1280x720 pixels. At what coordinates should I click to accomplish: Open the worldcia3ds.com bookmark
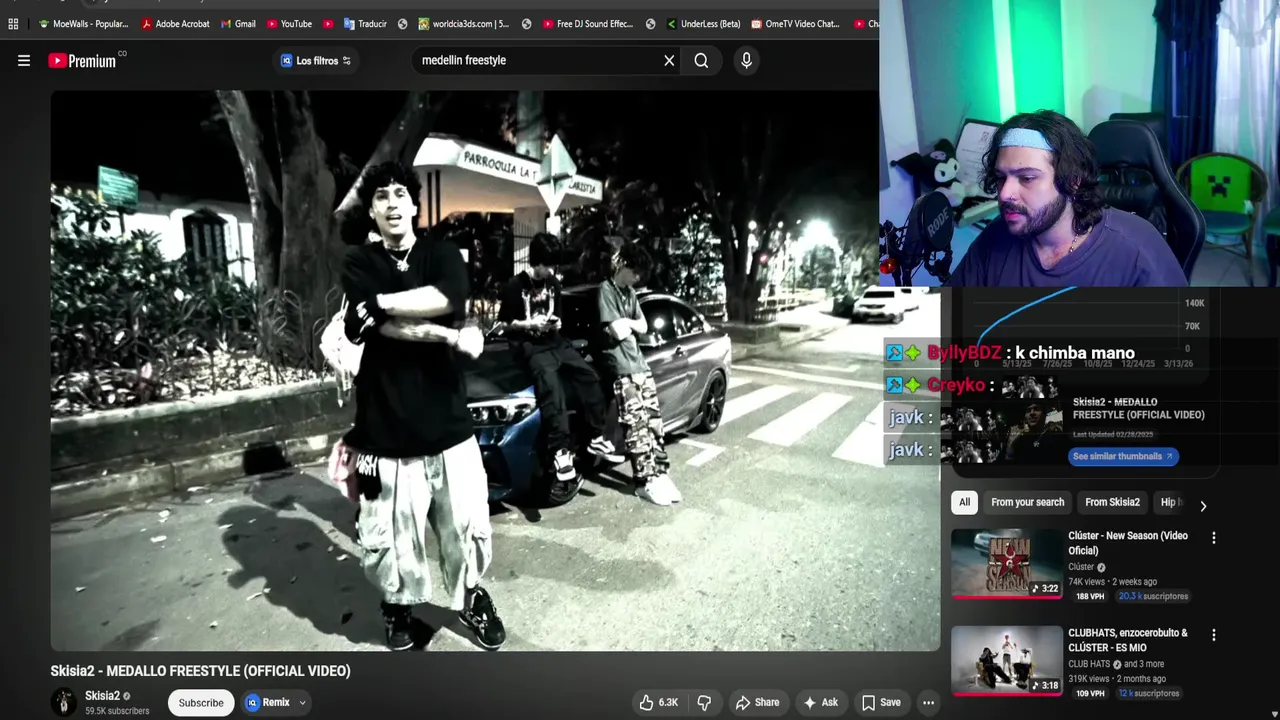click(x=464, y=24)
